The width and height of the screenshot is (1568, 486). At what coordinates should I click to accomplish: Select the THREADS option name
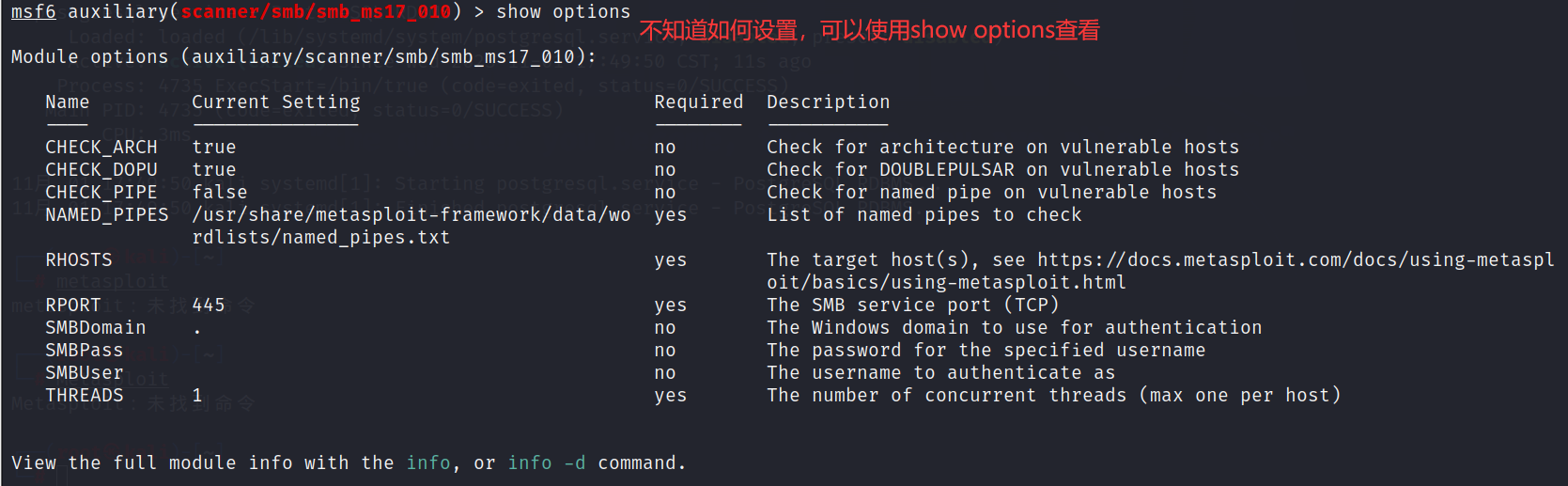pyautogui.click(x=85, y=396)
